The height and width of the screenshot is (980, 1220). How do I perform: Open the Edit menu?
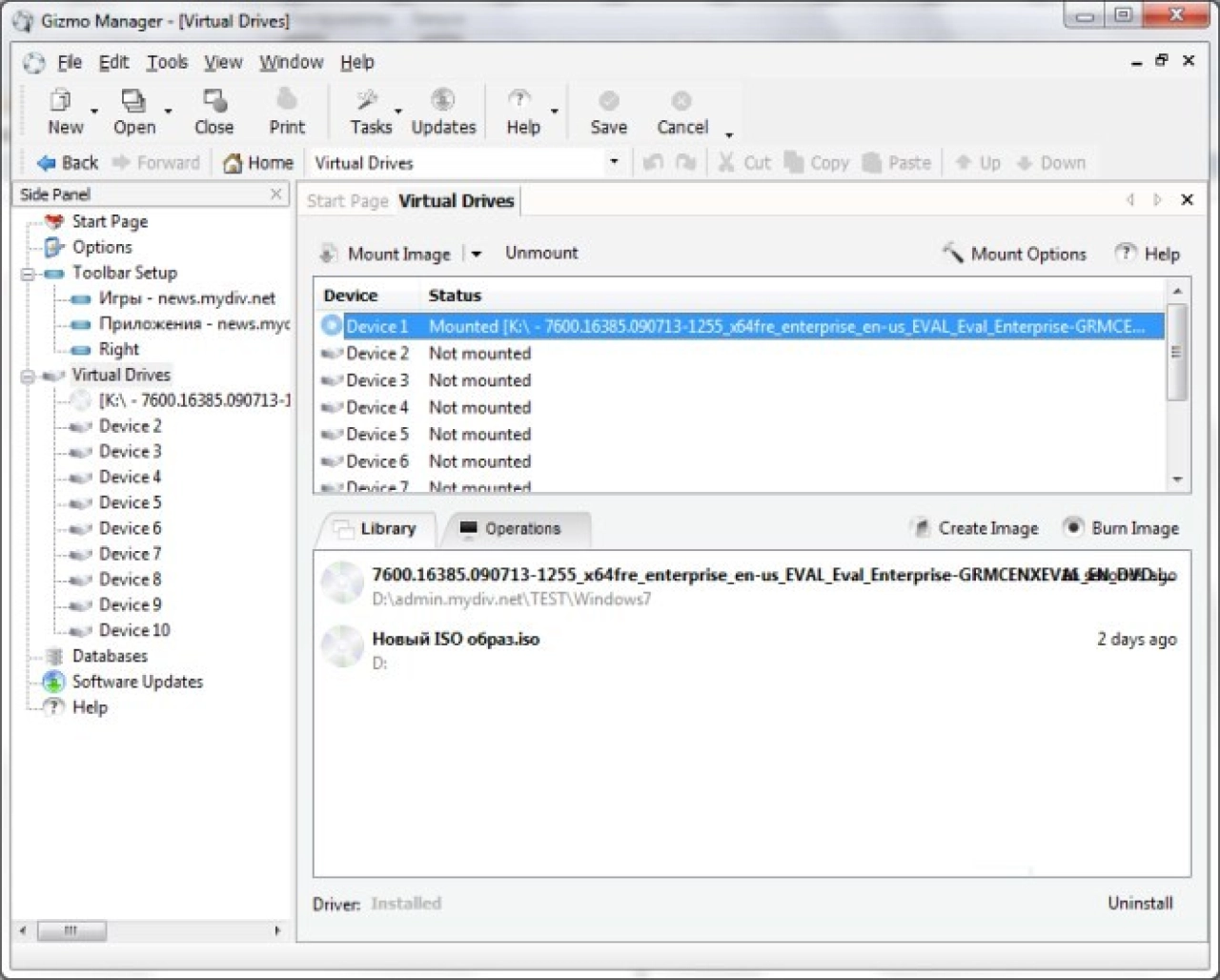pos(113,62)
